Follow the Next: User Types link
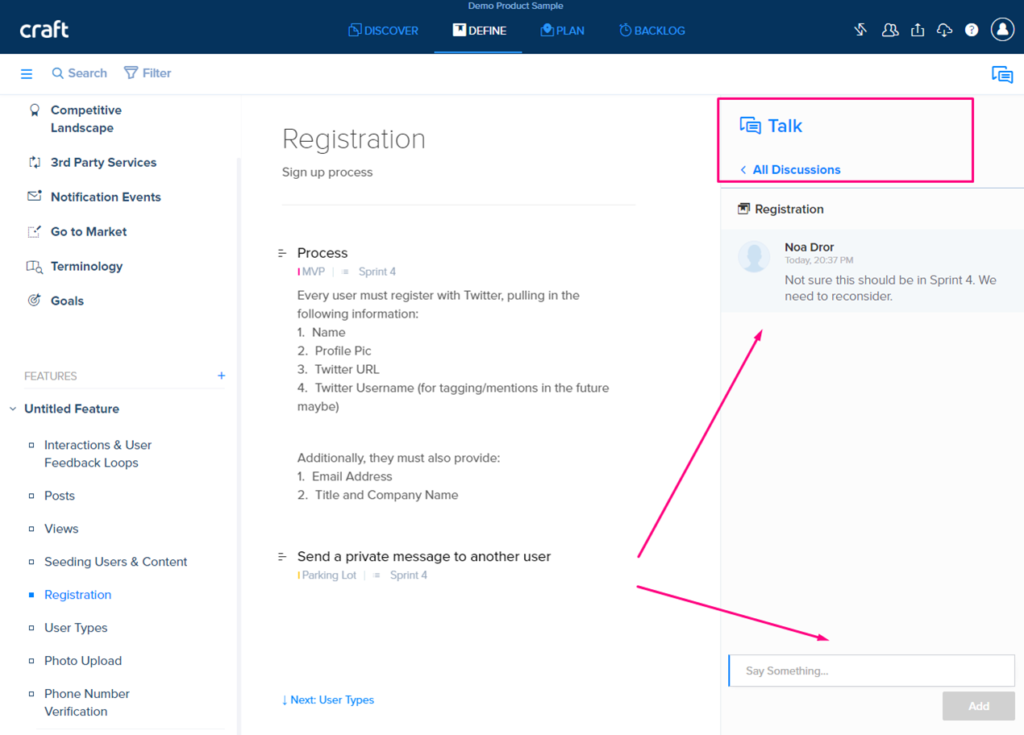Screen dimensions: 1024x735 [328, 700]
